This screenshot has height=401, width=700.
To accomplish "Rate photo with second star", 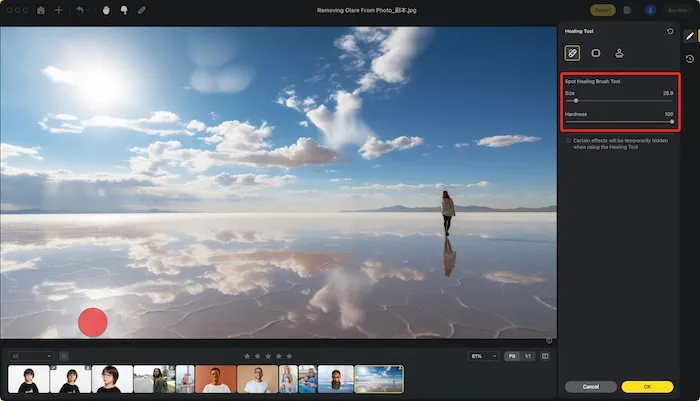I will click(258, 356).
